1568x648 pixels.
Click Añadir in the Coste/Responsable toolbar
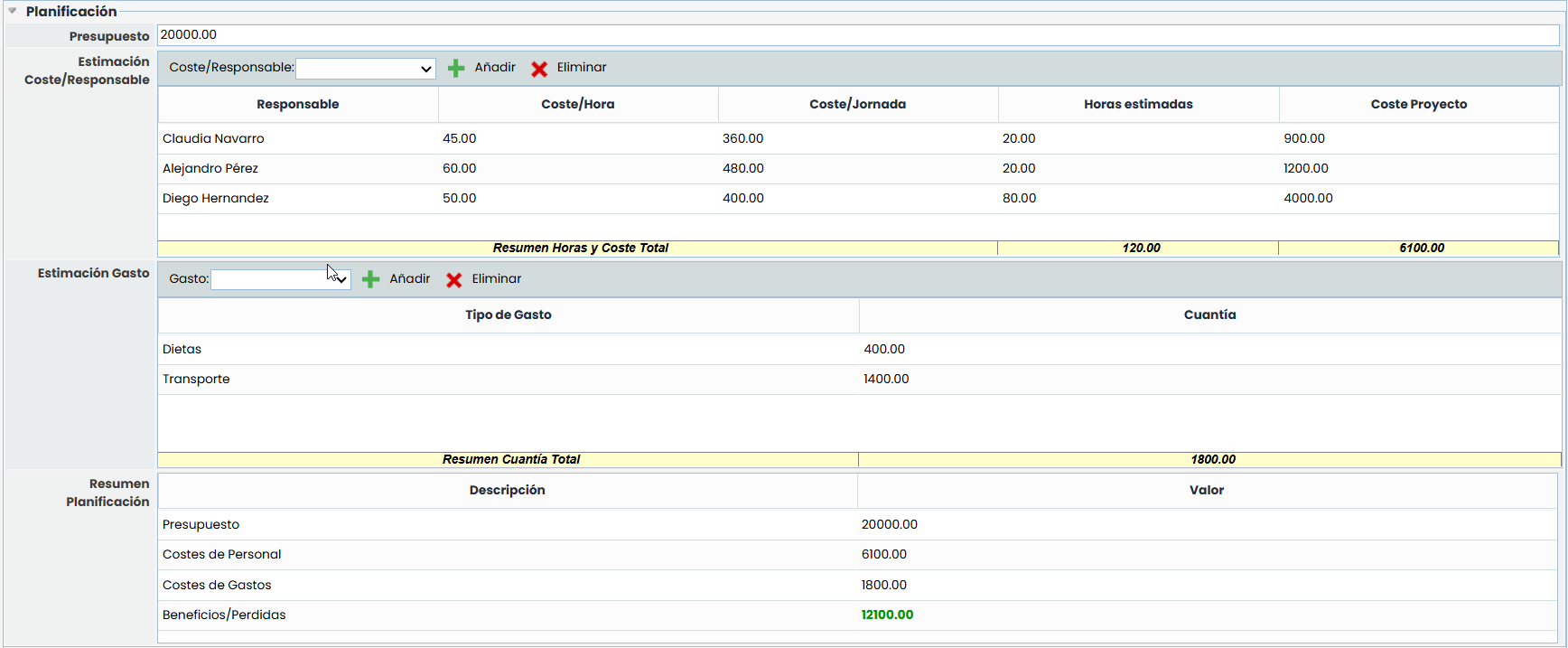495,68
